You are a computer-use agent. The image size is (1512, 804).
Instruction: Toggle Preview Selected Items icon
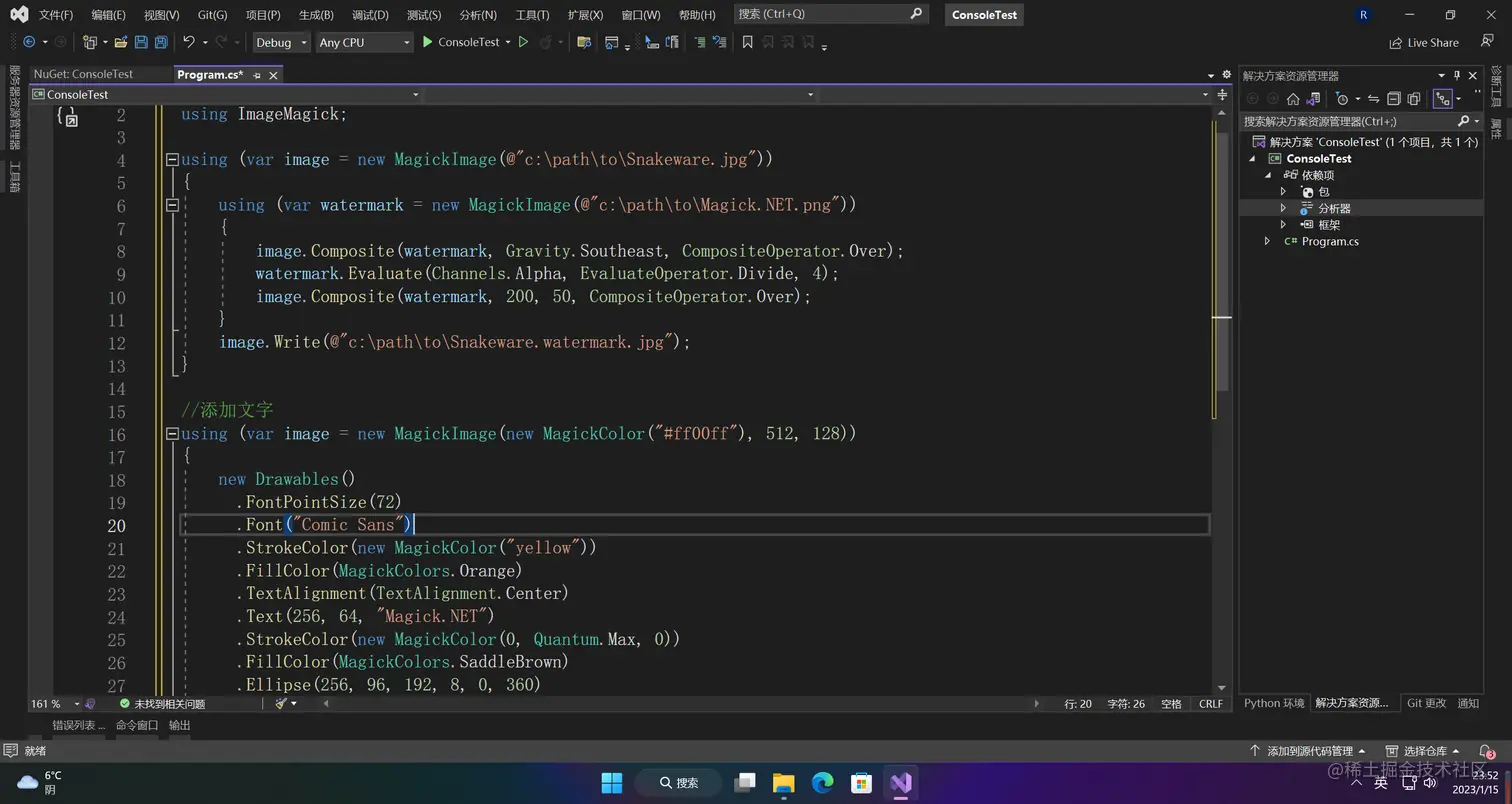(x=1442, y=99)
